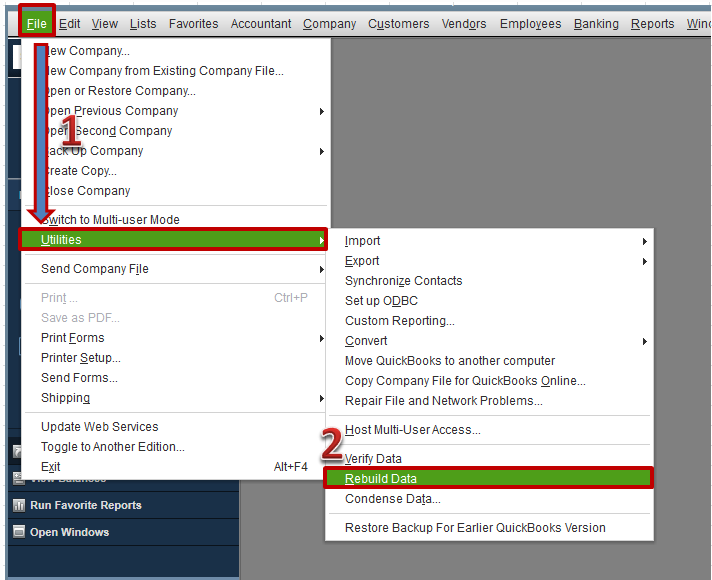Expand Shipping submenu arrow
Viewport: 712px width, 580px height.
pyautogui.click(x=321, y=398)
